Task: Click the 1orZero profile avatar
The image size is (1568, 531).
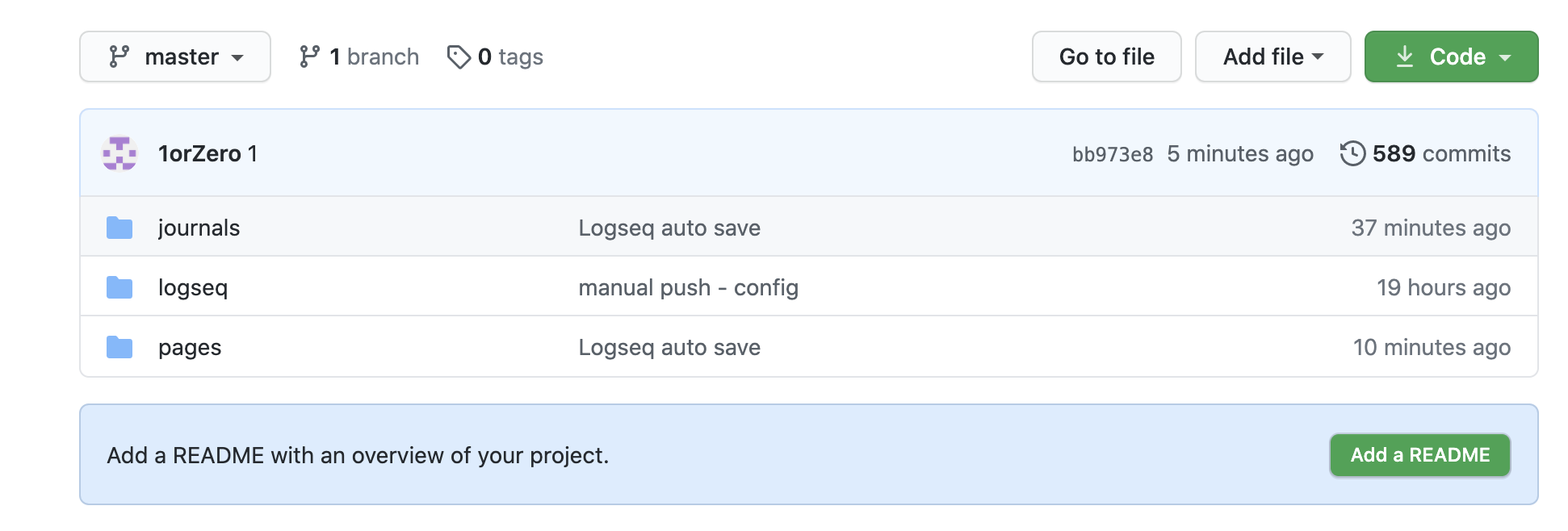Action: (119, 153)
